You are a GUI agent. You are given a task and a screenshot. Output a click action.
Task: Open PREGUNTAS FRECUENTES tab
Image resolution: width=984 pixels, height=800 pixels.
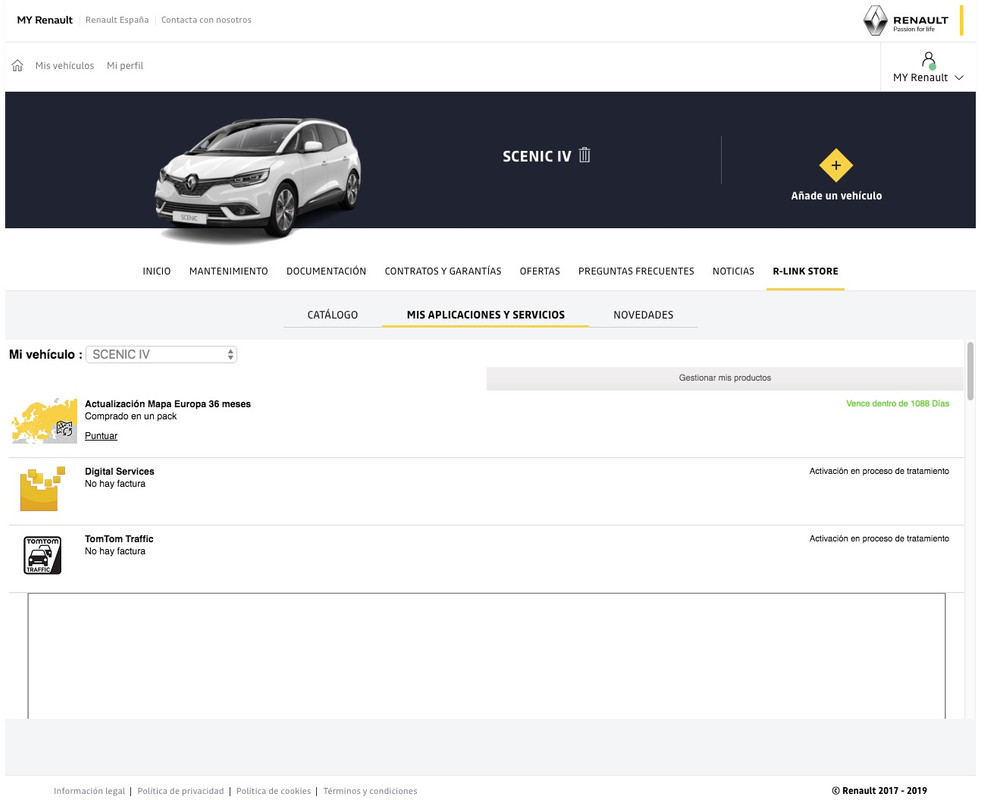click(x=636, y=271)
